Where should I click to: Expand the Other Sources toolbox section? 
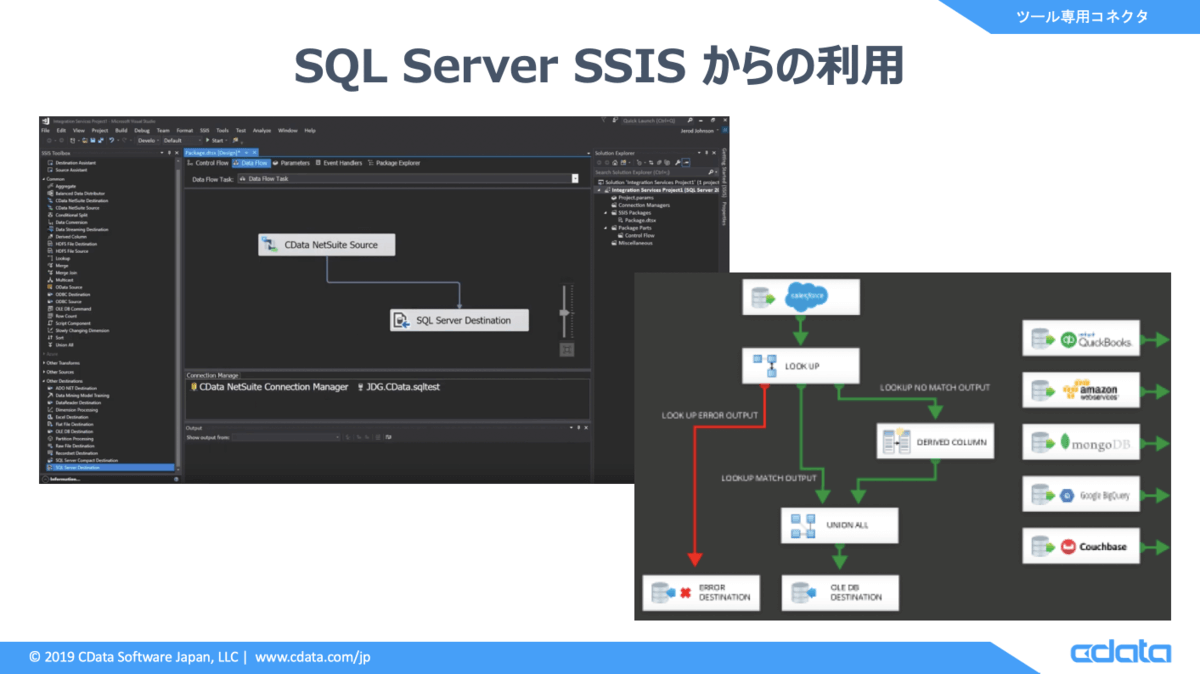pyautogui.click(x=44, y=372)
